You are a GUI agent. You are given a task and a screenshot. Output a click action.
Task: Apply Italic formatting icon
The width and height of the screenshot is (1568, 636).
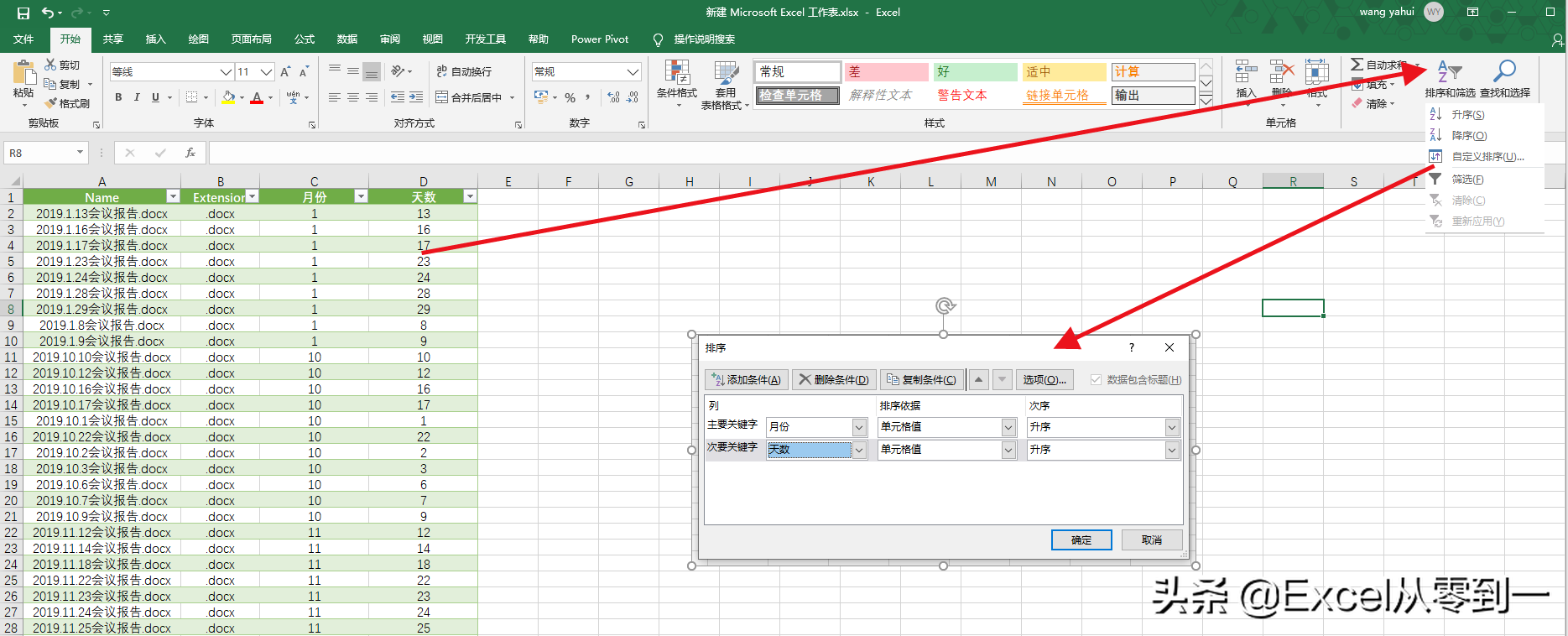137,97
